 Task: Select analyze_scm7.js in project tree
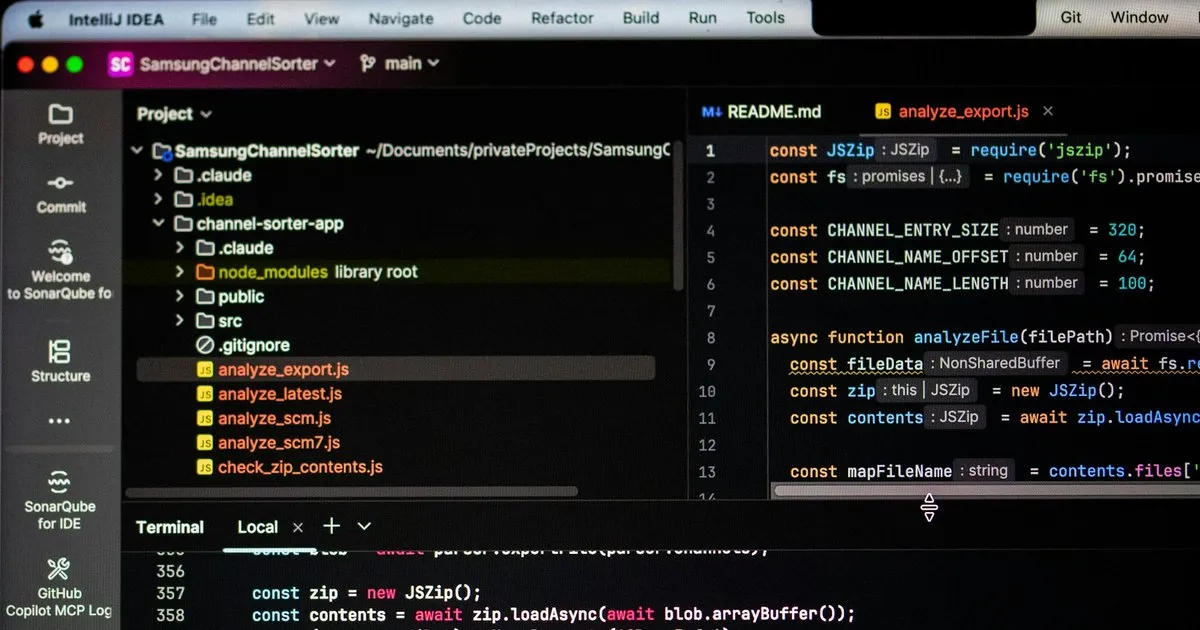point(279,442)
